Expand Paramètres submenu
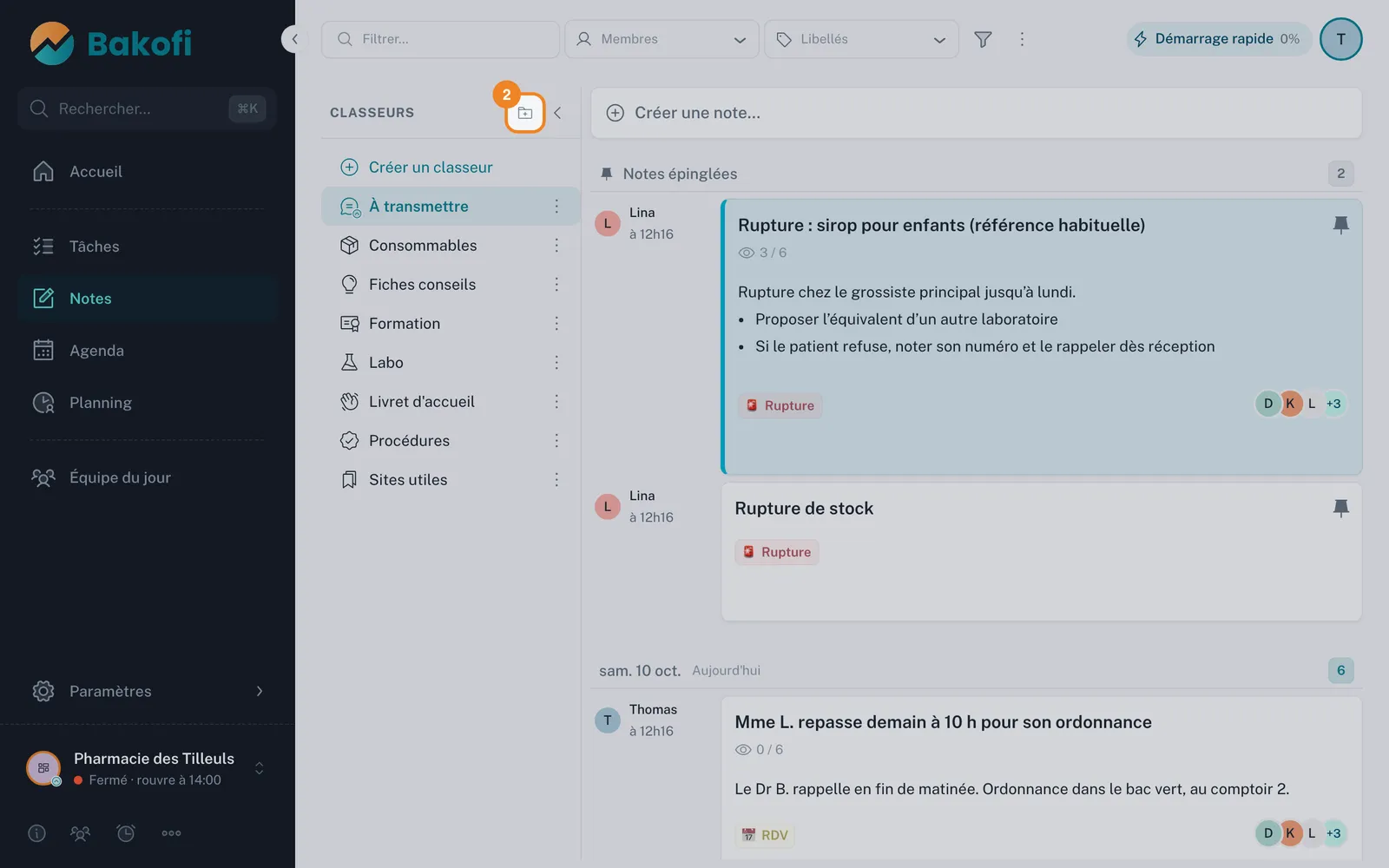The height and width of the screenshot is (868, 1389). click(148, 691)
